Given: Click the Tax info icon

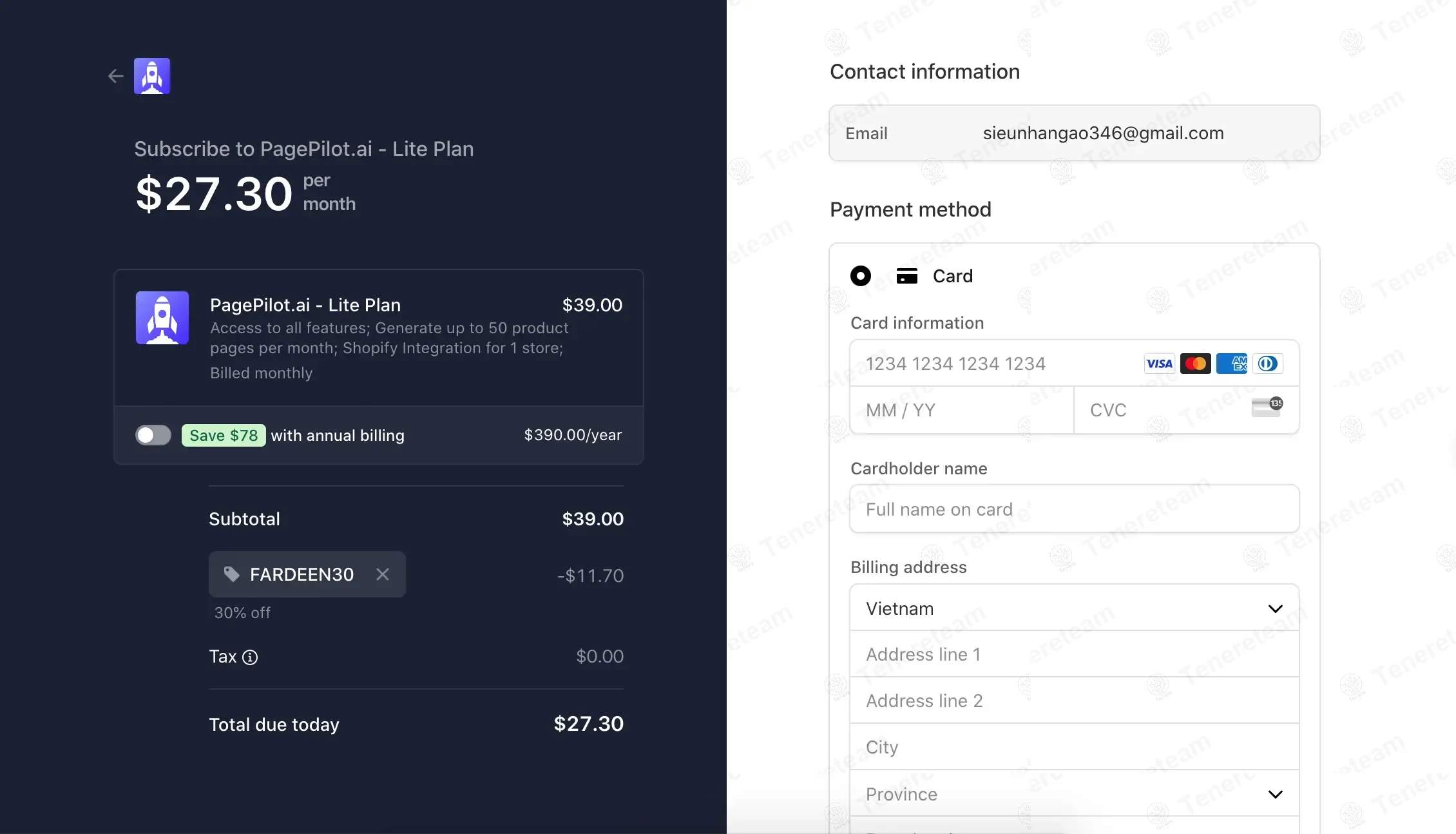Looking at the screenshot, I should click(250, 657).
